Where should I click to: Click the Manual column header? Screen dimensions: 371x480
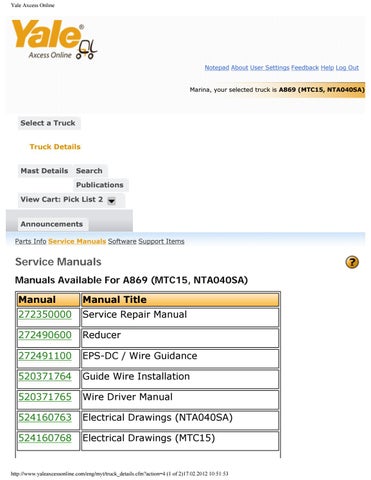48,299
